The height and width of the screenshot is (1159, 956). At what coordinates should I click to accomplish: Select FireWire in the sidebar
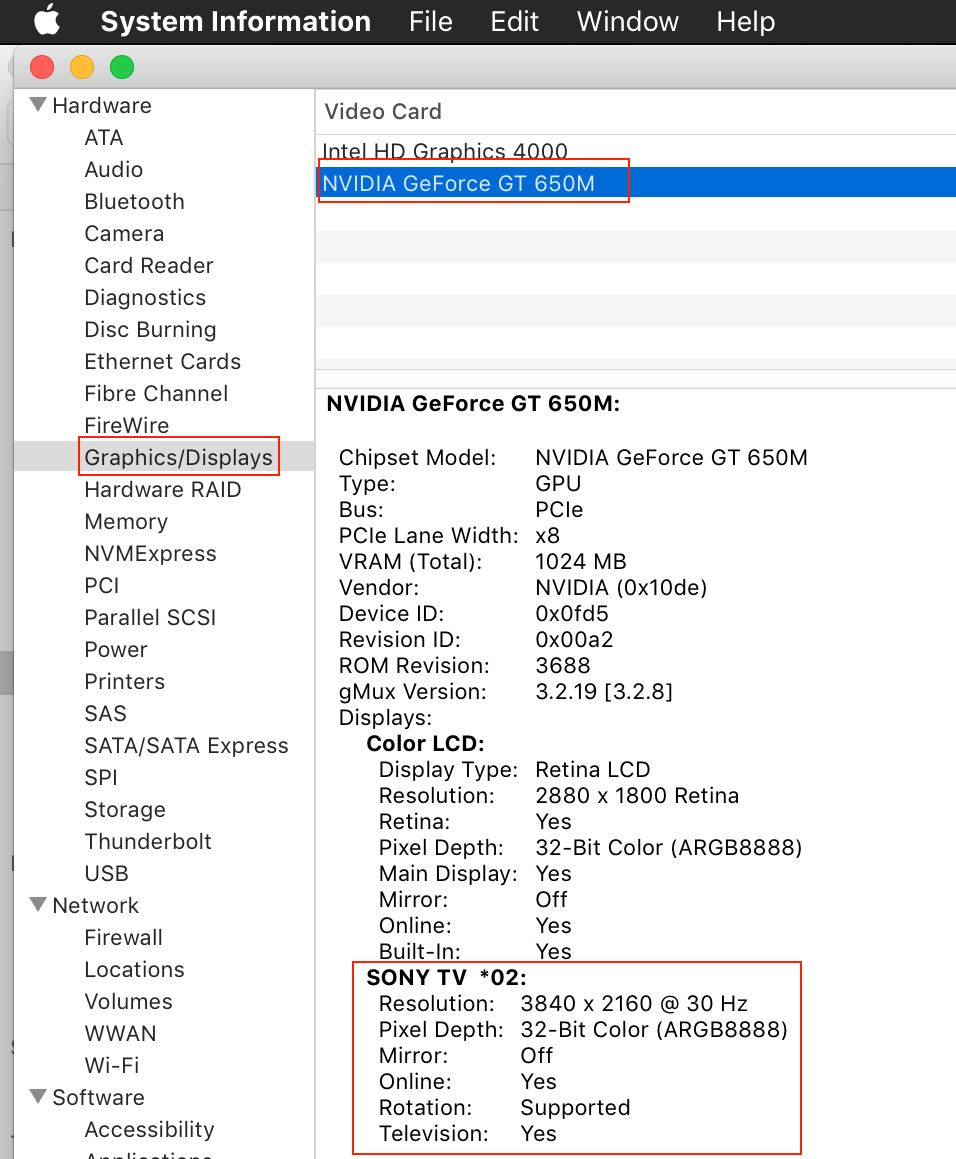coord(126,425)
